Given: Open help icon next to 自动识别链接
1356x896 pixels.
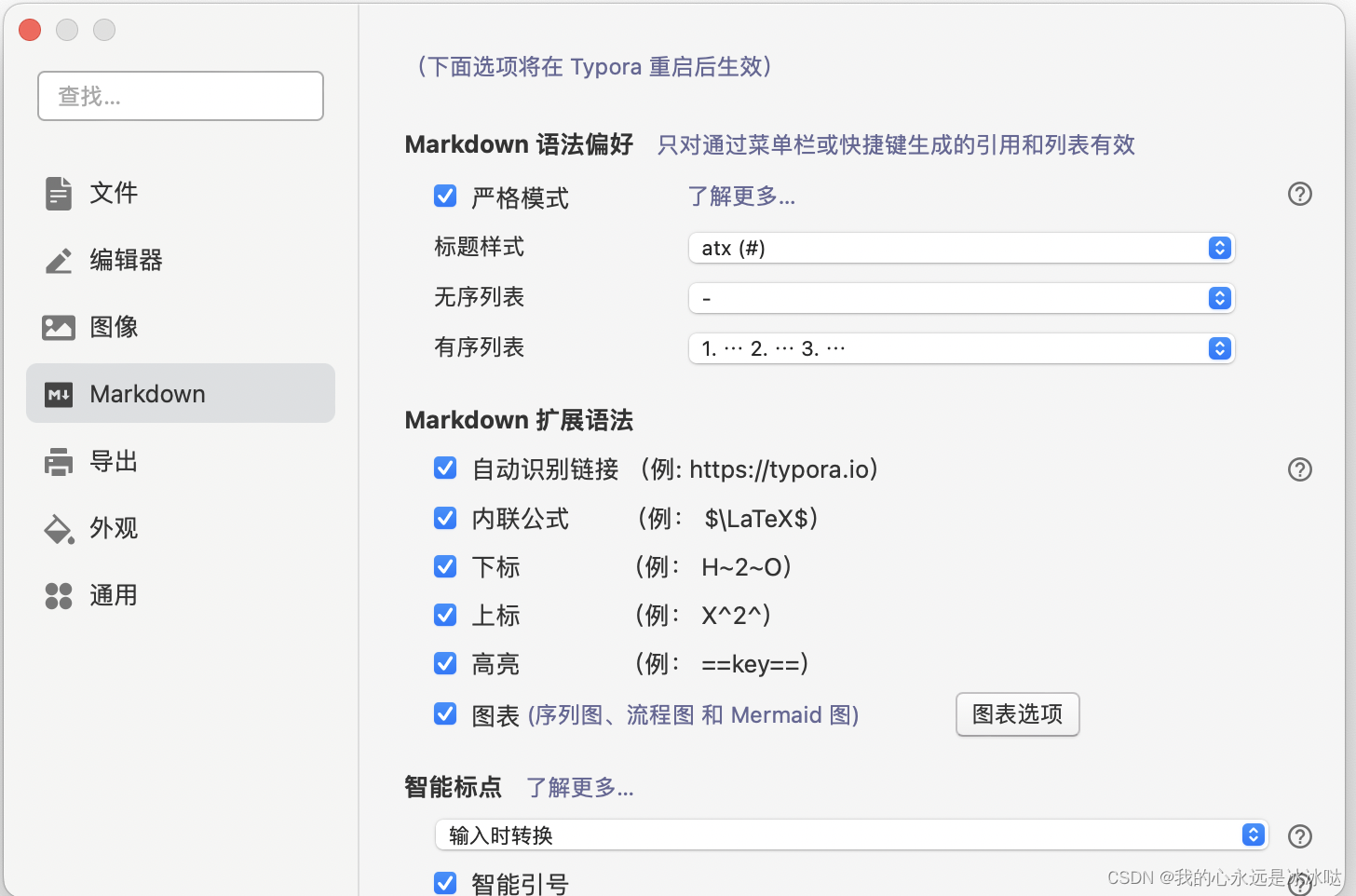Looking at the screenshot, I should click(1299, 469).
